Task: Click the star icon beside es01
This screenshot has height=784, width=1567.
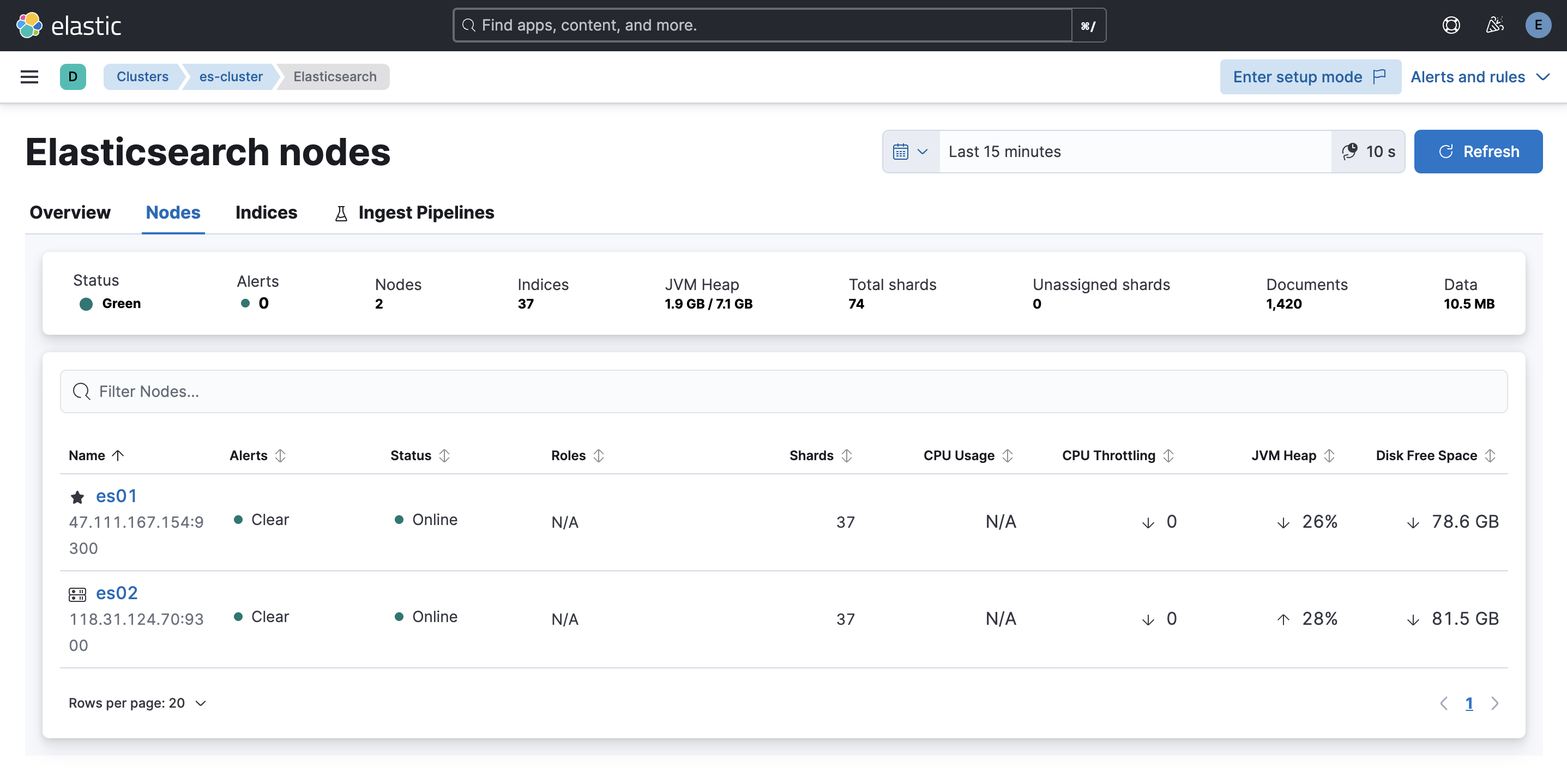Action: tap(77, 497)
